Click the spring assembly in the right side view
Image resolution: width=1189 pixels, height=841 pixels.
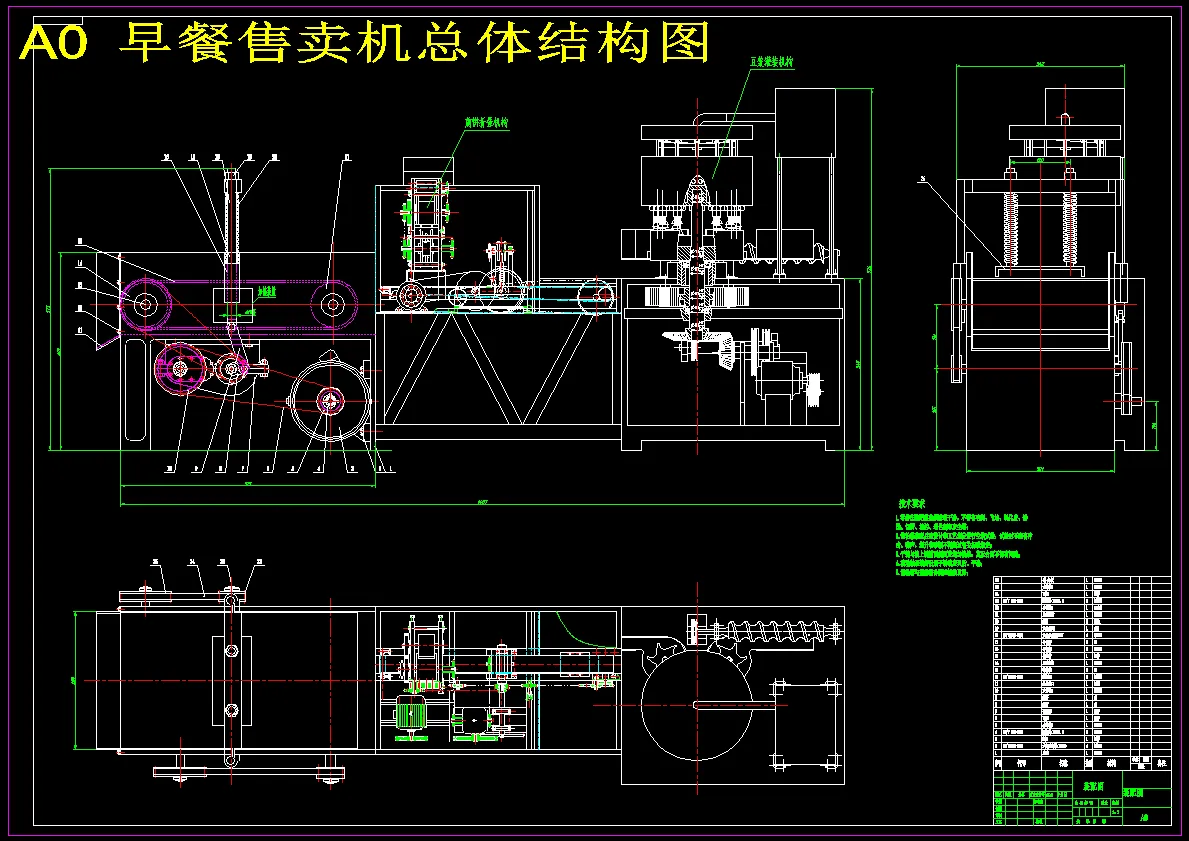tap(1012, 225)
